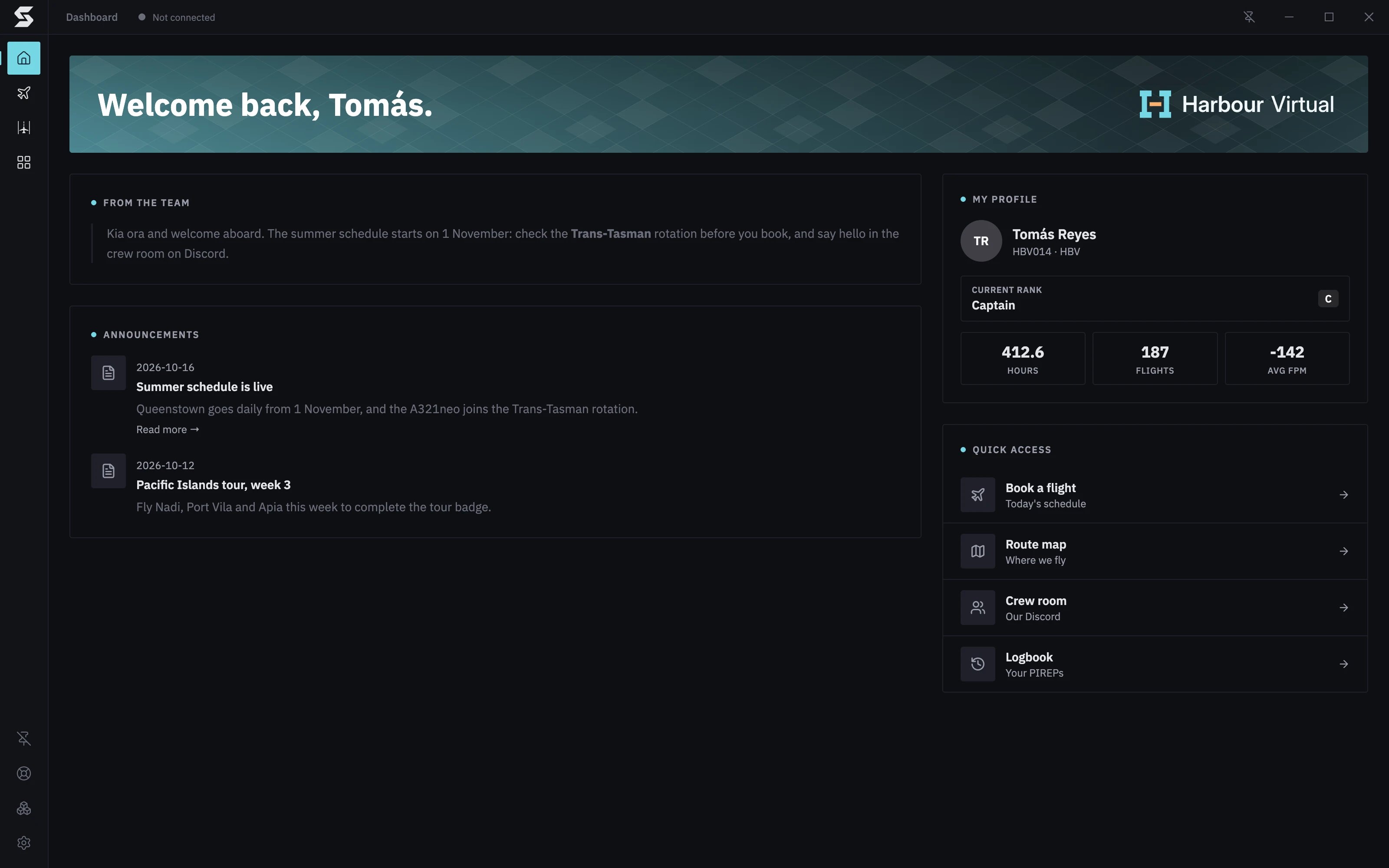The width and height of the screenshot is (1389, 868).
Task: Click the Your PIREPs subtitle
Action: (1034, 674)
